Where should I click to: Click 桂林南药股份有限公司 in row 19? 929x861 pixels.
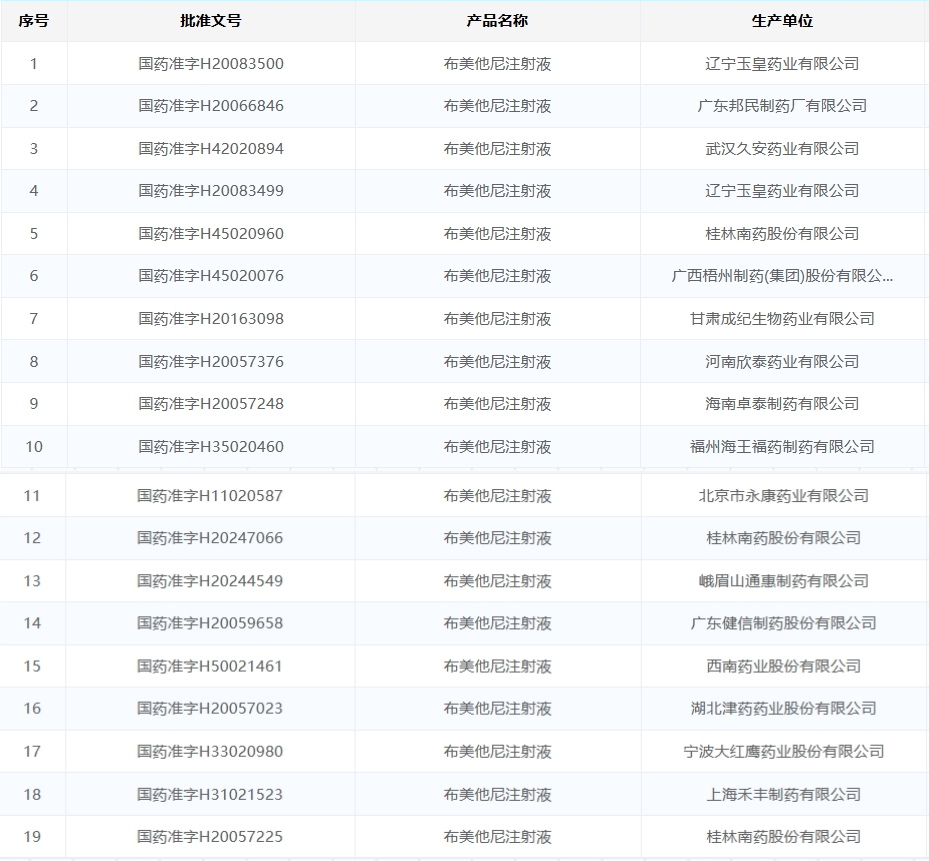coord(783,837)
